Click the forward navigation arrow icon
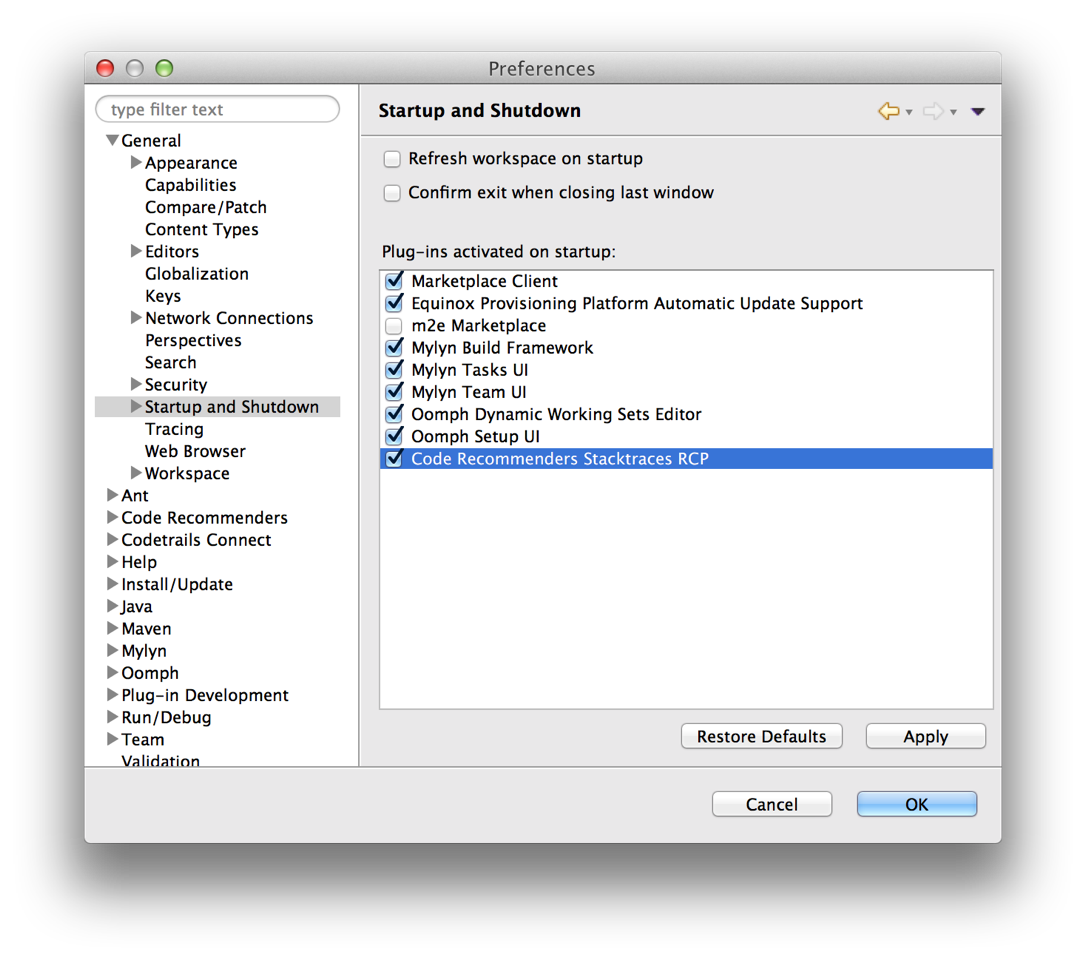The height and width of the screenshot is (960, 1086). pos(934,111)
